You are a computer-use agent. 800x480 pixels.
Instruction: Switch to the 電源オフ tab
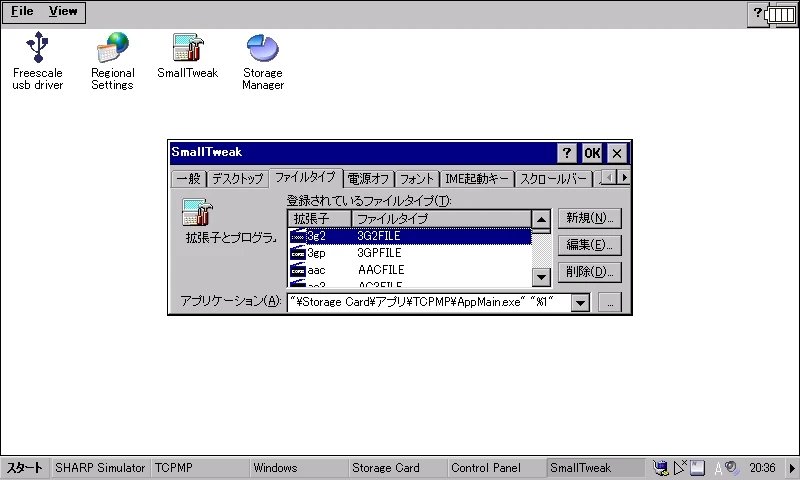point(368,179)
